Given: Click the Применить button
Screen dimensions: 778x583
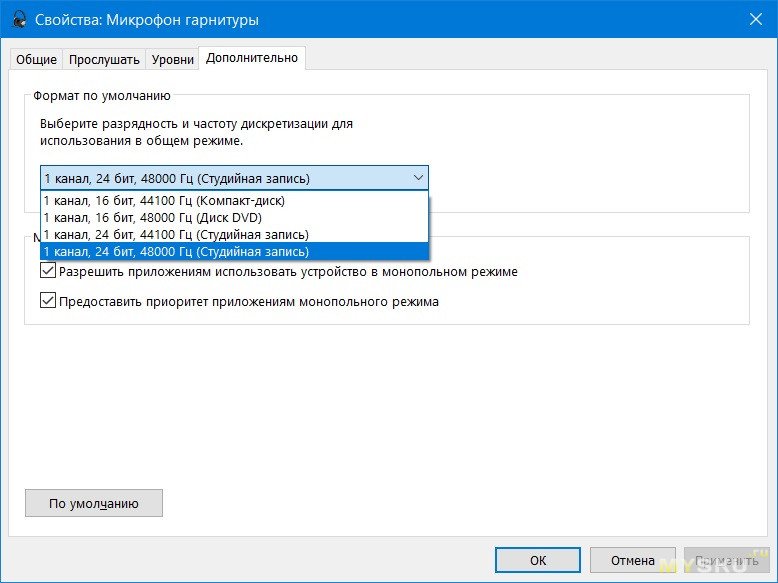Looking at the screenshot, I should coord(722,560).
